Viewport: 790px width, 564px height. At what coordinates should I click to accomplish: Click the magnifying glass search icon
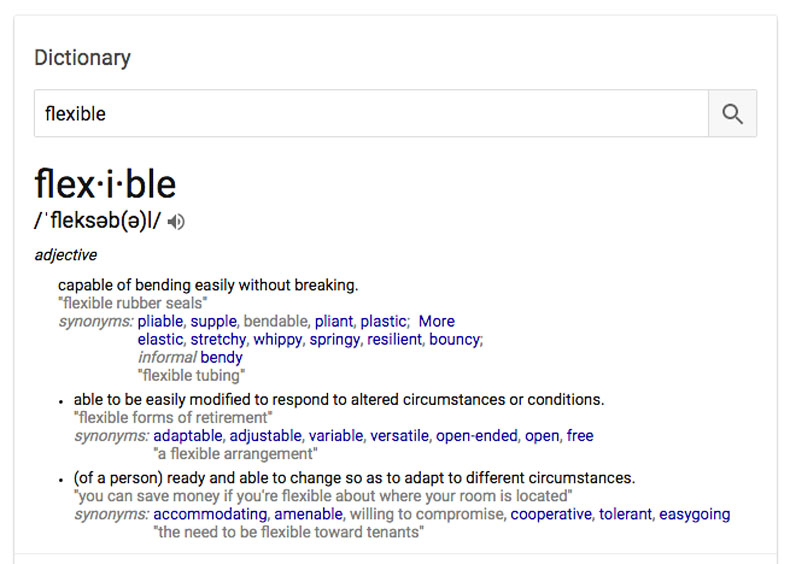point(732,114)
